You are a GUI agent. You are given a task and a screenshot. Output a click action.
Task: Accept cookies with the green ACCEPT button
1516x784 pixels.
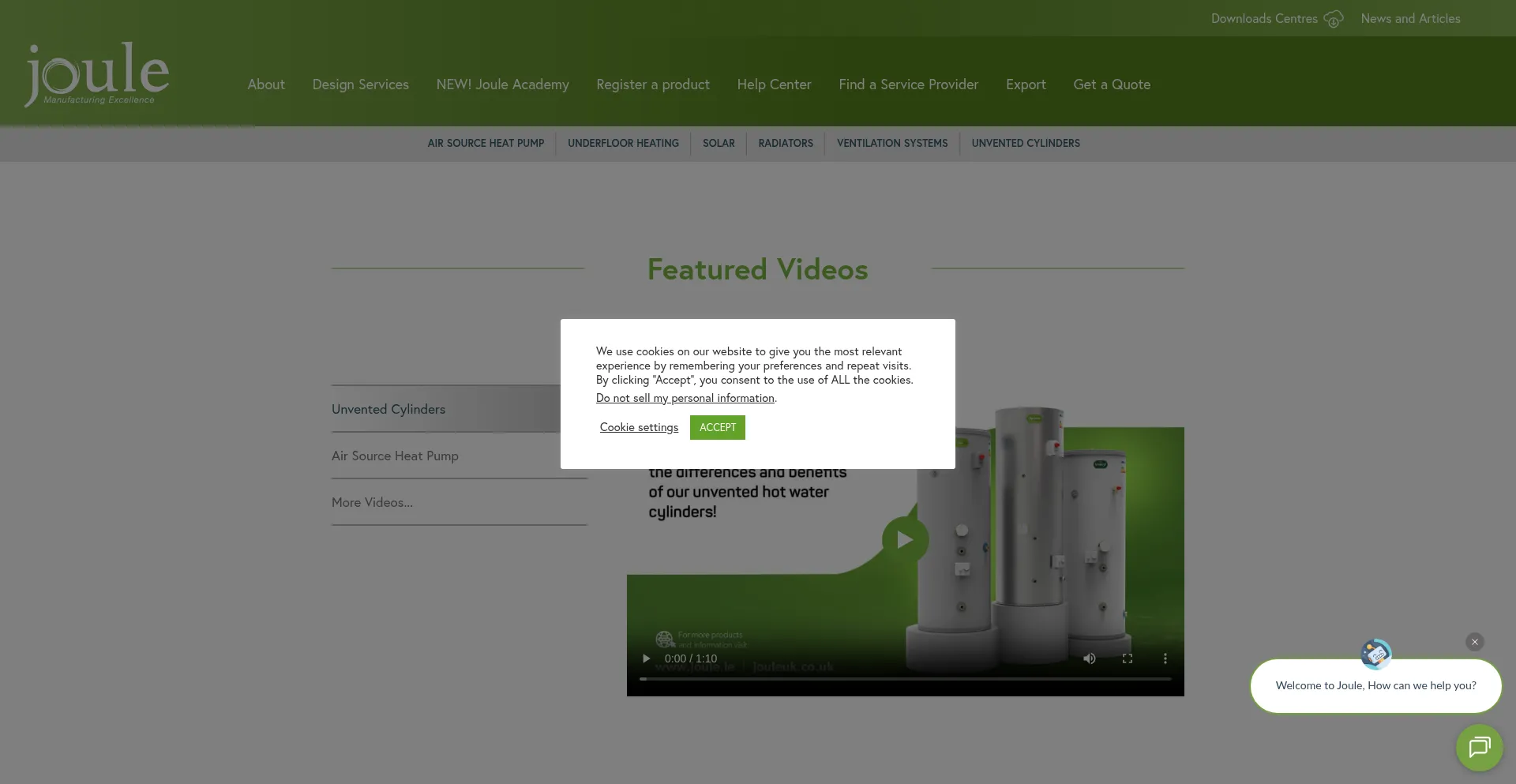pyautogui.click(x=717, y=427)
